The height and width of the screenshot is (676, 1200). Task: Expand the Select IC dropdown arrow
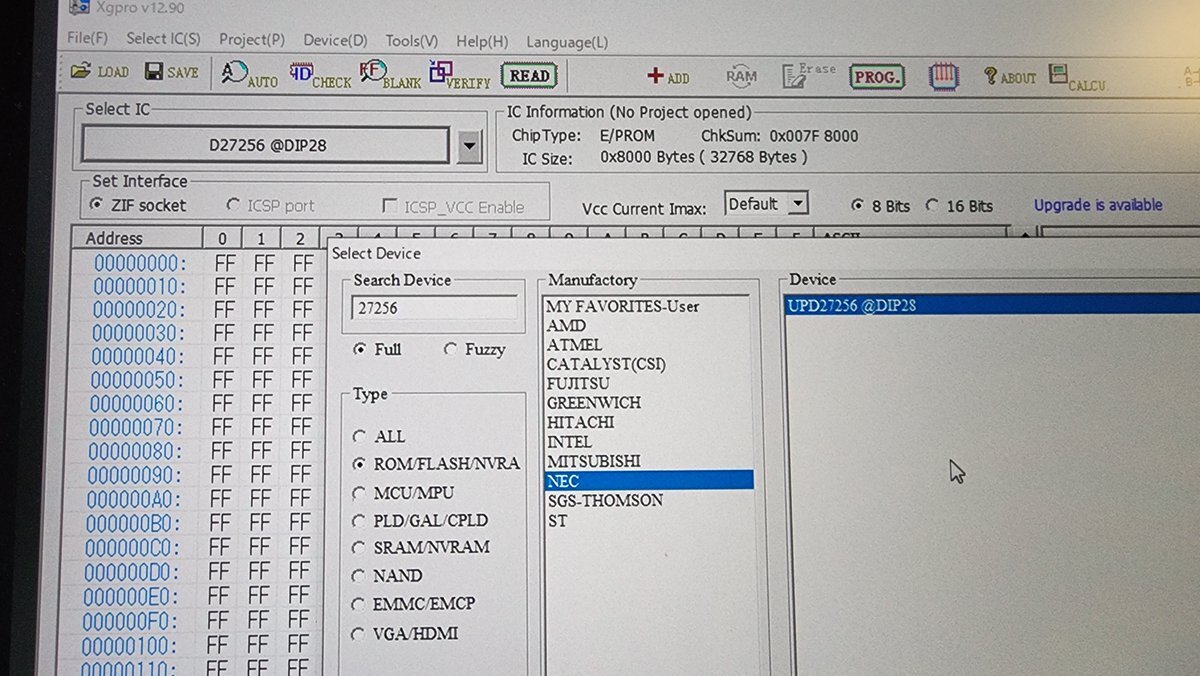470,147
